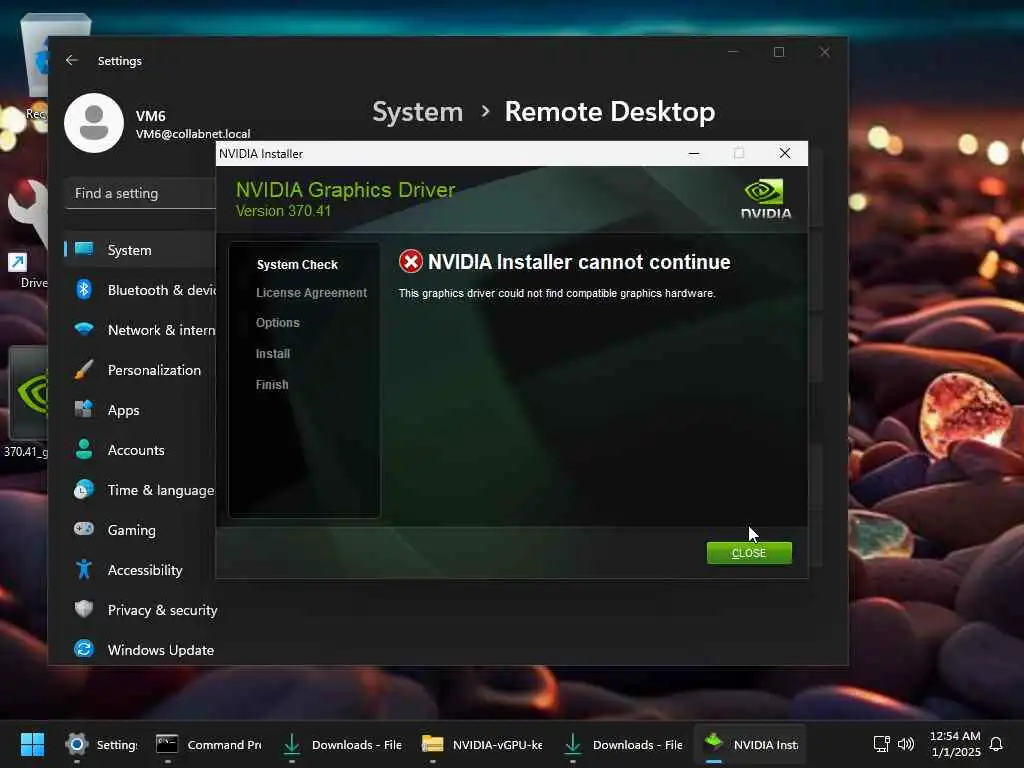Click the Find a setting search box
The height and width of the screenshot is (768, 1024).
pos(140,193)
